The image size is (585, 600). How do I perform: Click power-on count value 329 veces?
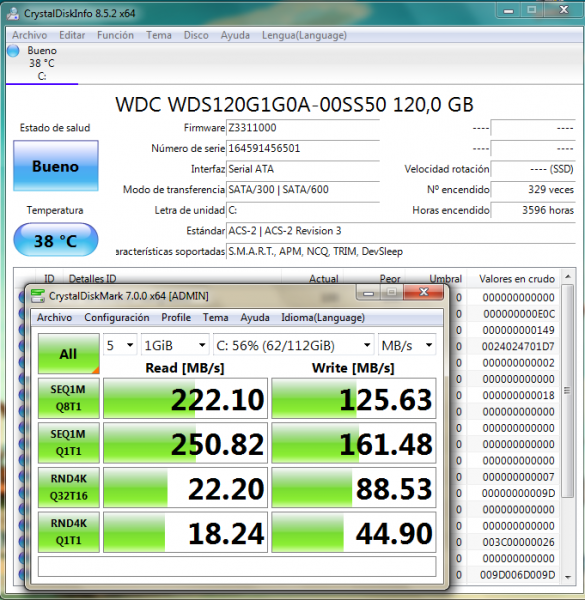point(533,190)
